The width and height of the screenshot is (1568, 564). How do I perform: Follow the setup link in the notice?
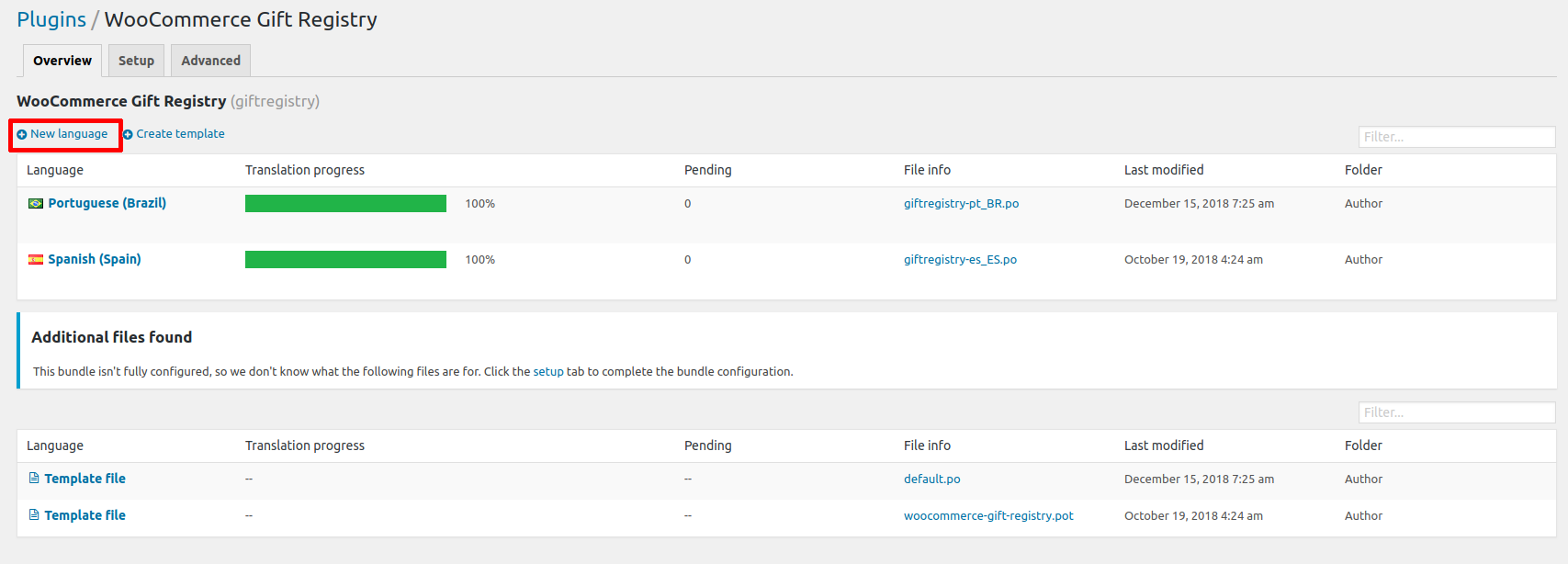[x=548, y=372]
